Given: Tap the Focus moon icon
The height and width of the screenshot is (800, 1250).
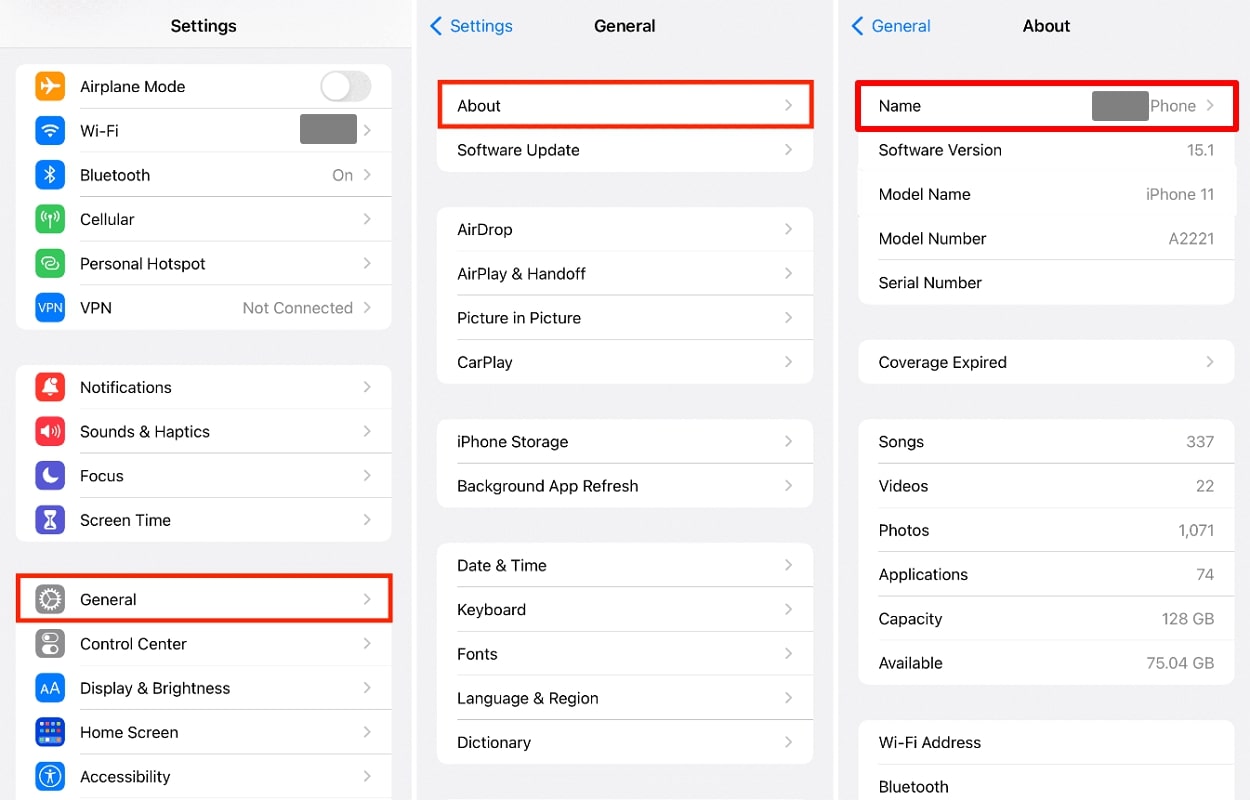Looking at the screenshot, I should 50,476.
